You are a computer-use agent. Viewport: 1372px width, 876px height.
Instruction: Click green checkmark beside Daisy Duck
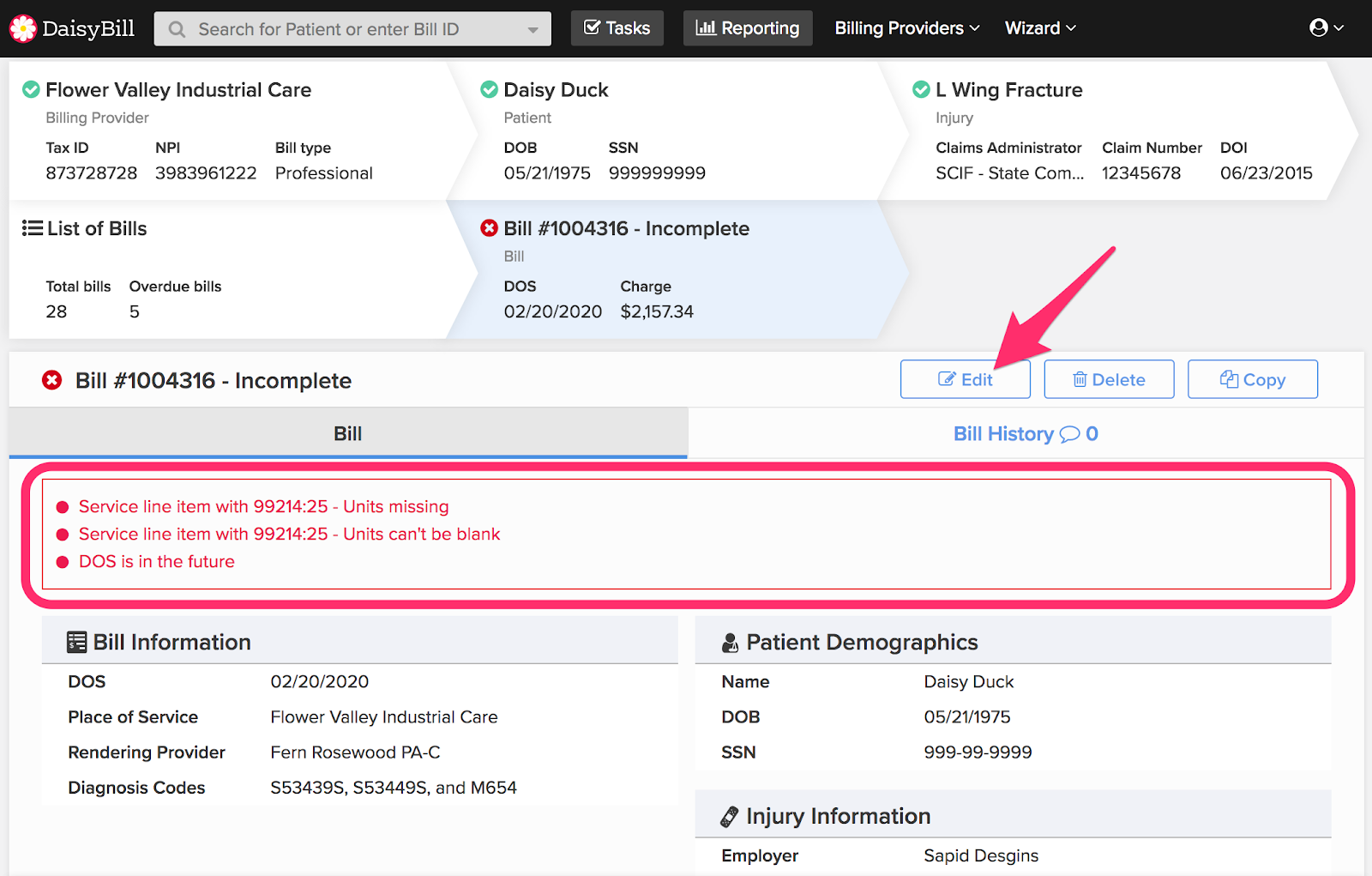(489, 90)
